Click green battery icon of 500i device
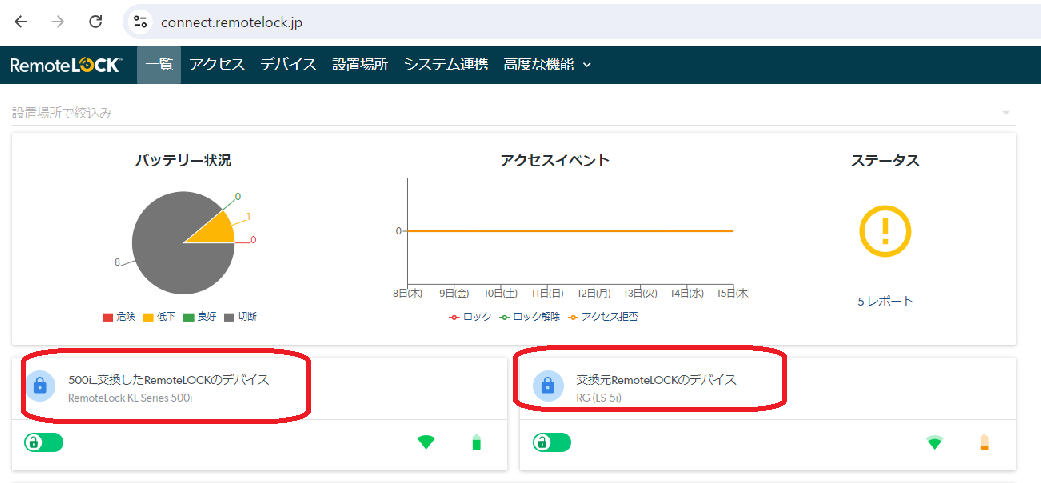The width and height of the screenshot is (1041, 483). tap(476, 442)
